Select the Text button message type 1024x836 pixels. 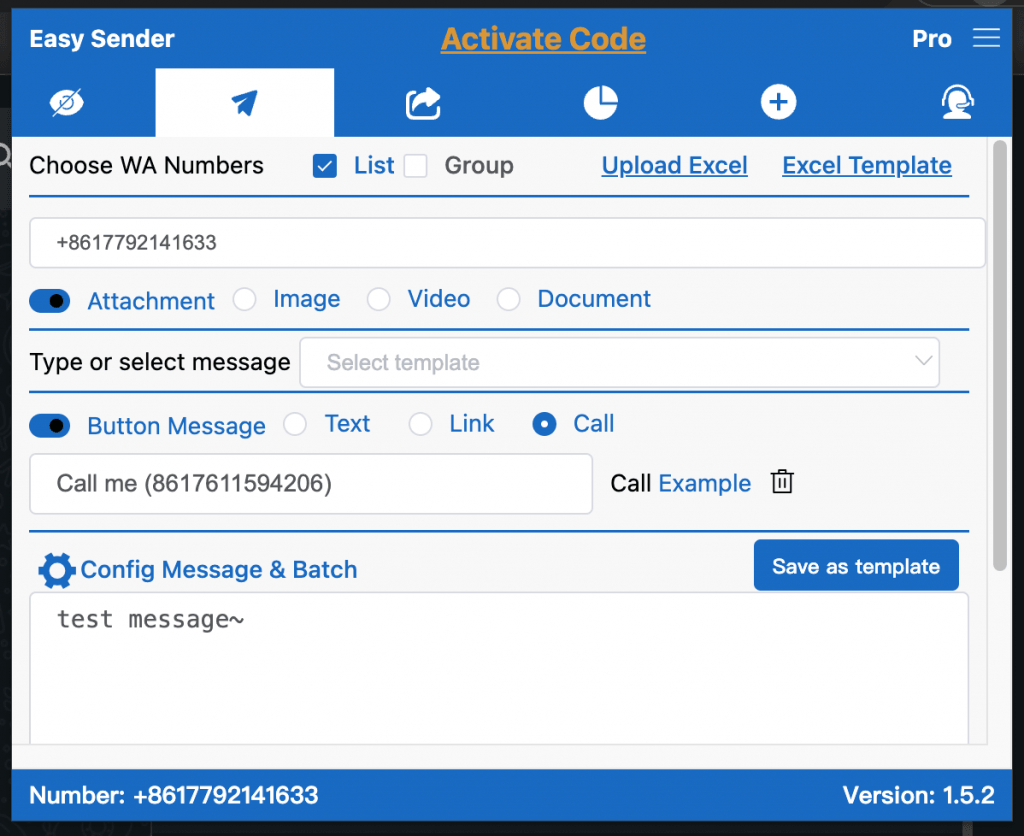(295, 424)
